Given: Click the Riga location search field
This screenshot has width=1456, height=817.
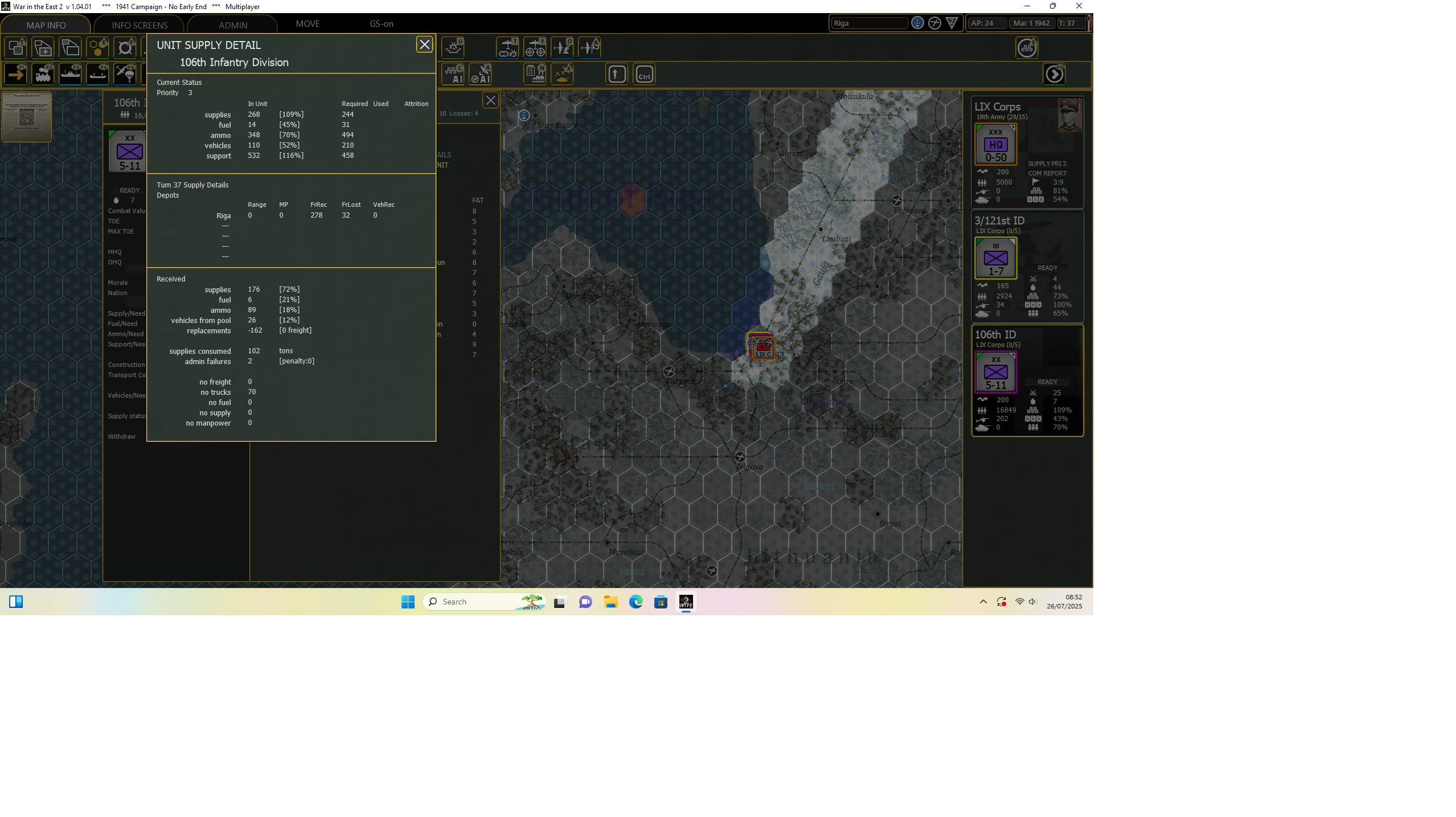Looking at the screenshot, I should (869, 23).
